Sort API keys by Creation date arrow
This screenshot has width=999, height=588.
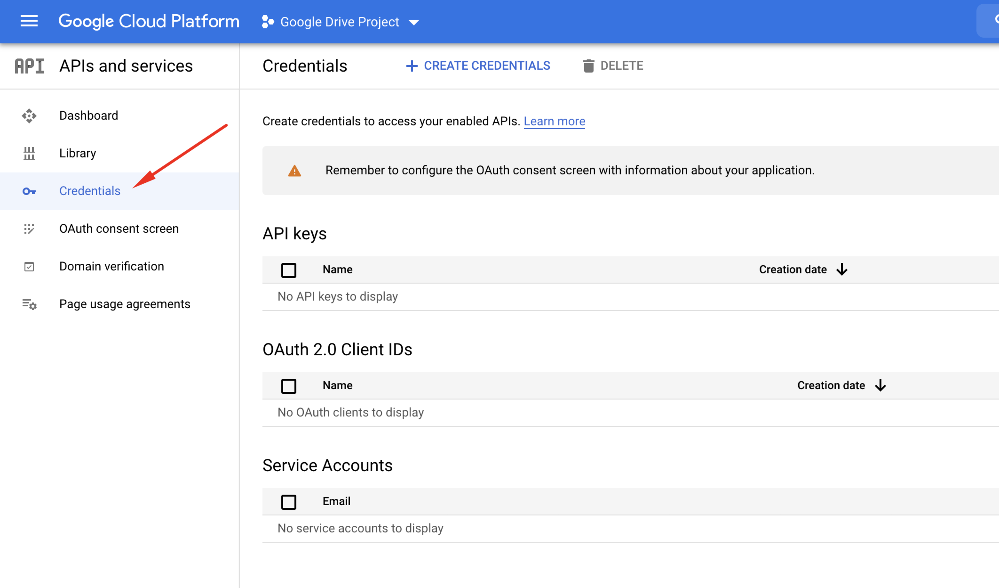click(842, 269)
